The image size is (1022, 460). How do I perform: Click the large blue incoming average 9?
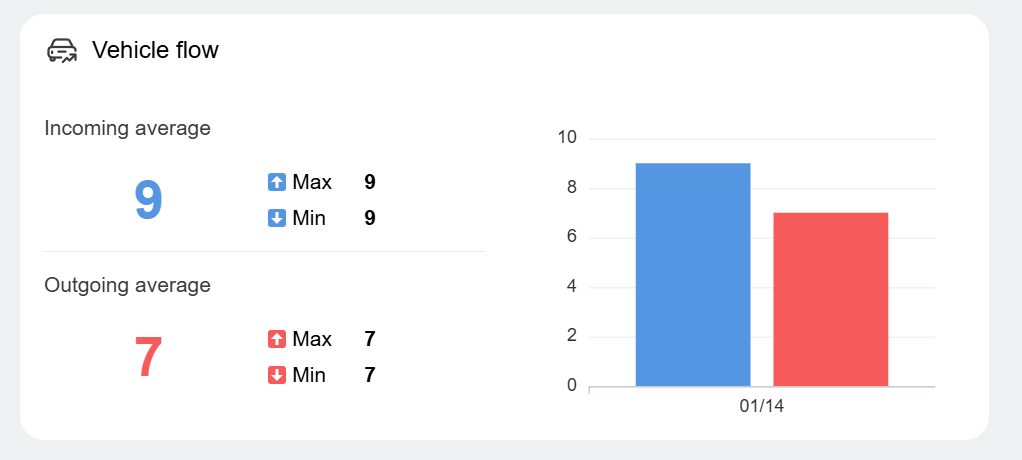click(148, 200)
